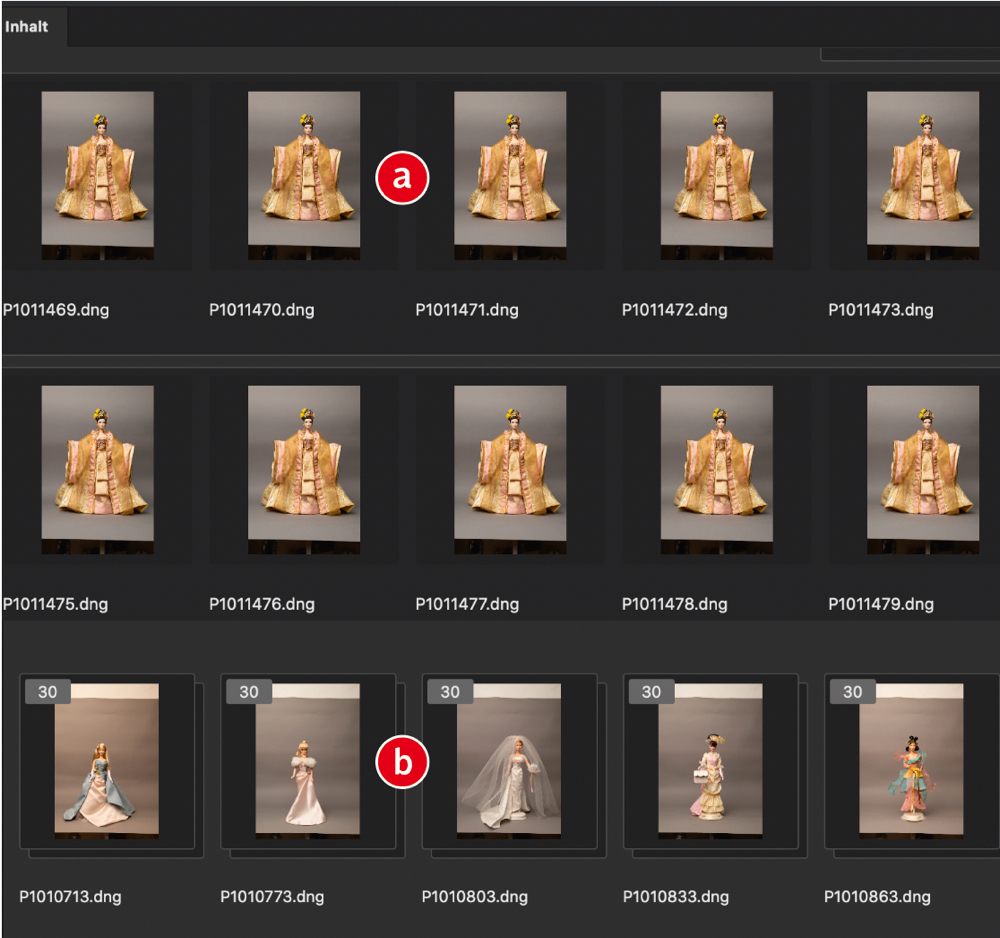
Task: Select the bride doll stack P1010803.dng
Action: (x=509, y=760)
